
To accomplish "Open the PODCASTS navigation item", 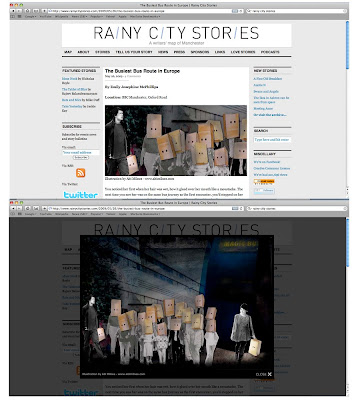I will (270, 52).
